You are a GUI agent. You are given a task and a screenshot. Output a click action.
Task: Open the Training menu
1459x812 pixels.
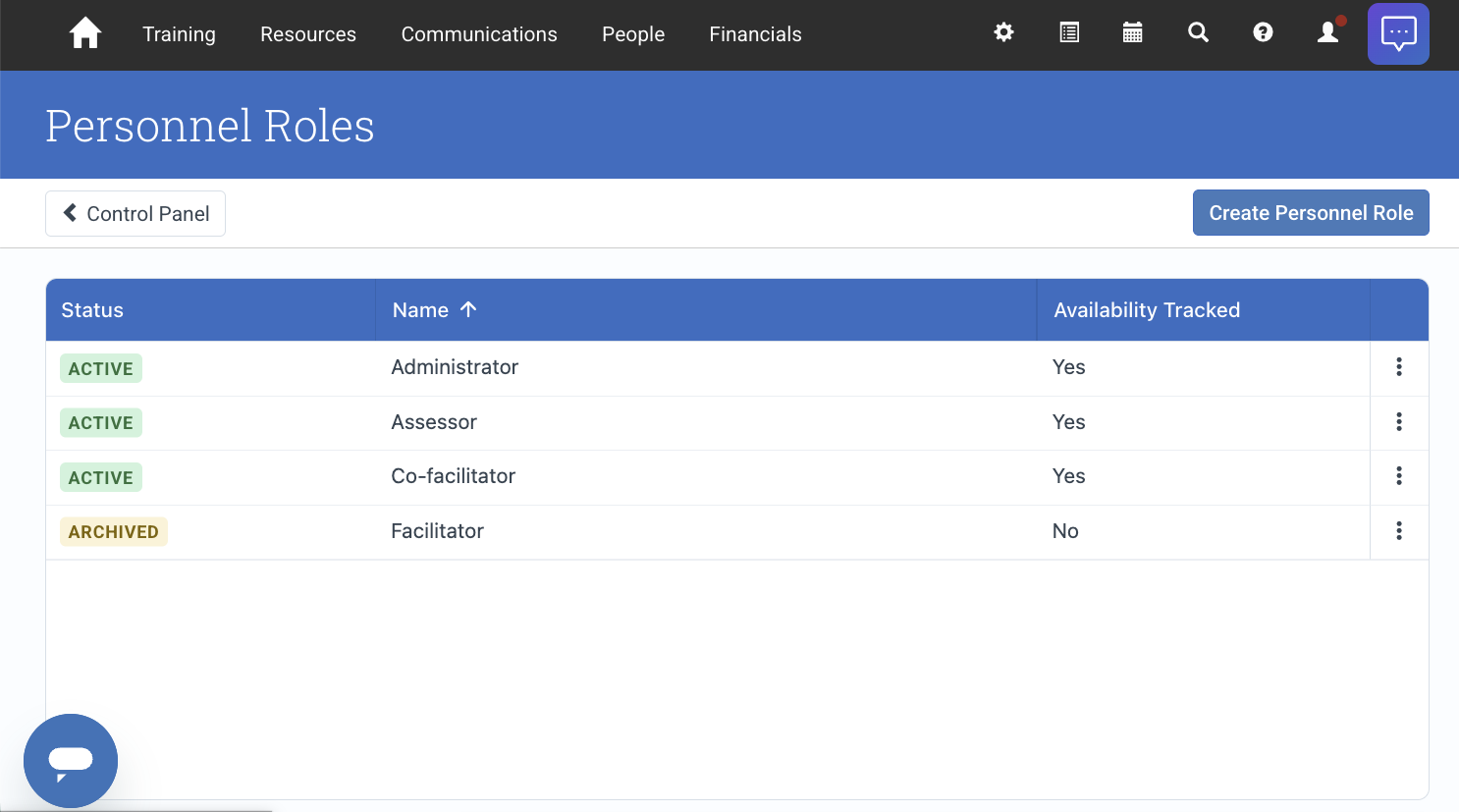pos(179,34)
